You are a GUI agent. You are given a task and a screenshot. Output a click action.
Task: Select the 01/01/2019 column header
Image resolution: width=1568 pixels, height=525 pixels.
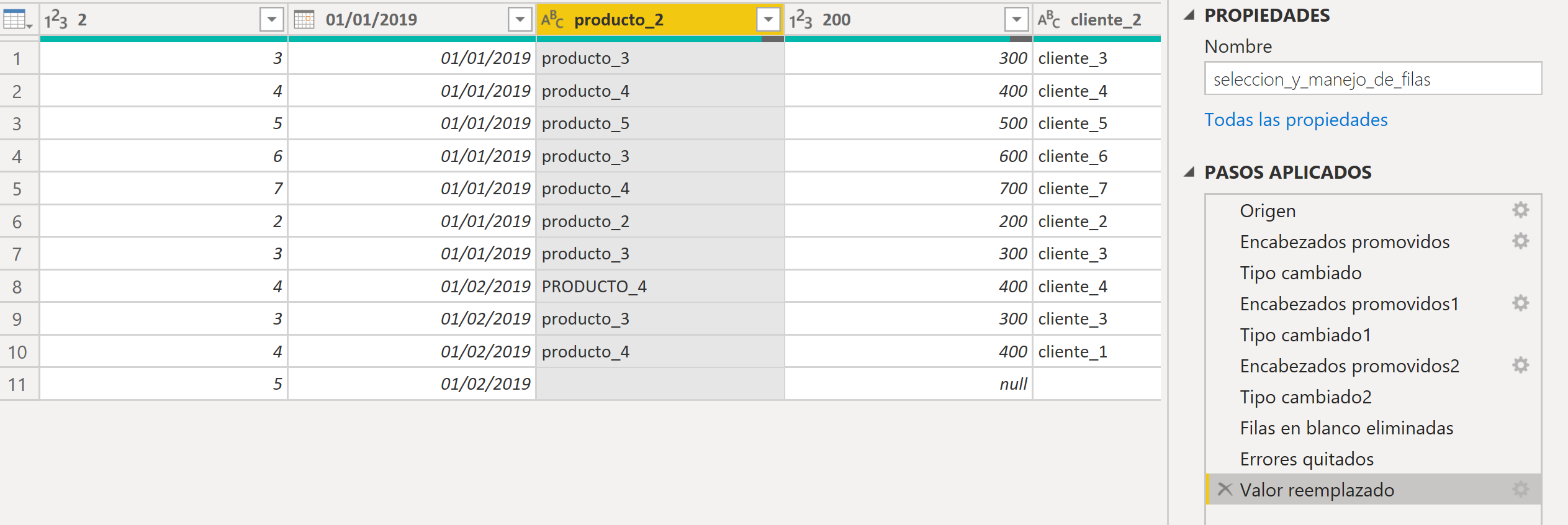pos(412,20)
